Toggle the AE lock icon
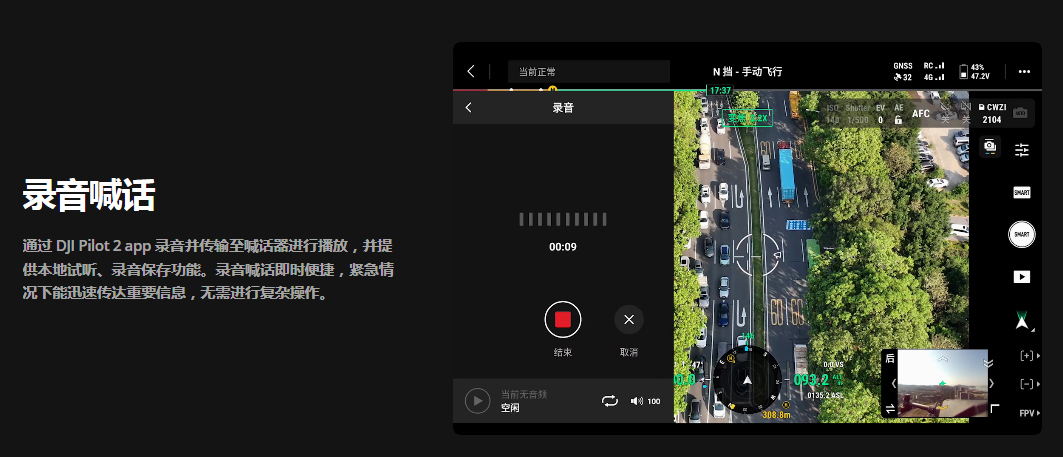1063x457 pixels. (898, 119)
